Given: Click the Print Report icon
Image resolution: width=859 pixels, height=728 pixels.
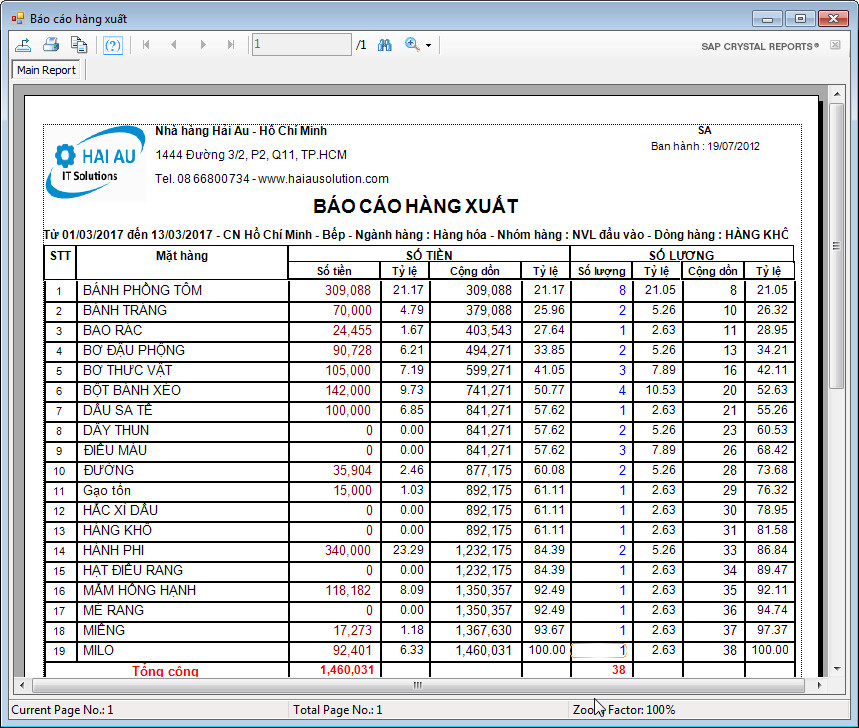Looking at the screenshot, I should click(51, 45).
